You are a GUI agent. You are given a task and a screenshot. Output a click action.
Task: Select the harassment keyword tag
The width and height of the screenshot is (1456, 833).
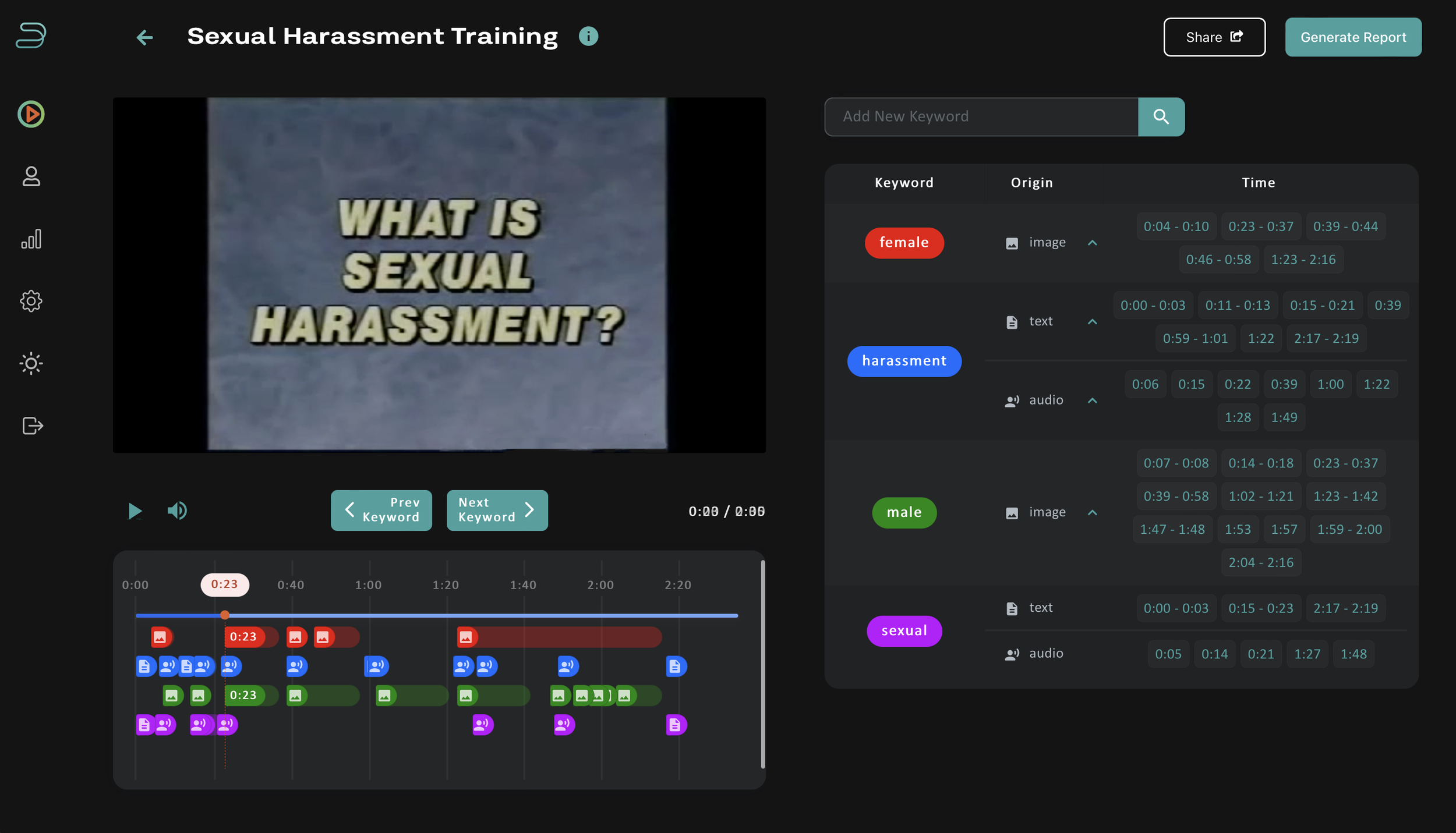[904, 361]
